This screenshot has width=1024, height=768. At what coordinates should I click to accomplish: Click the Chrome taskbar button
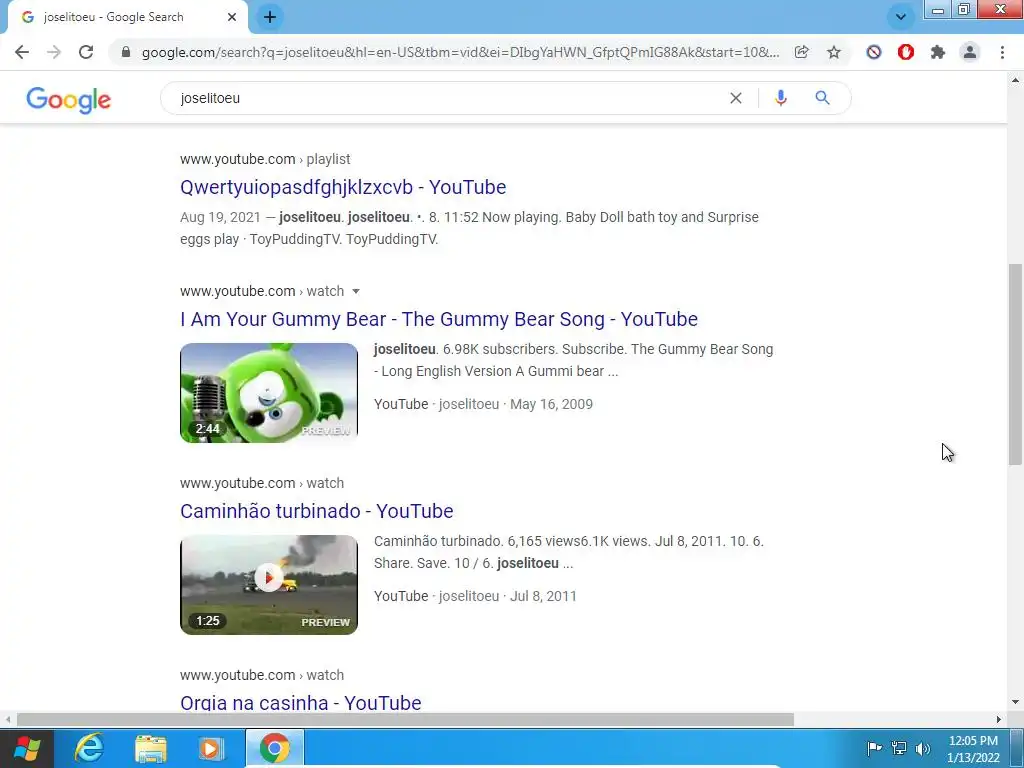coord(275,748)
